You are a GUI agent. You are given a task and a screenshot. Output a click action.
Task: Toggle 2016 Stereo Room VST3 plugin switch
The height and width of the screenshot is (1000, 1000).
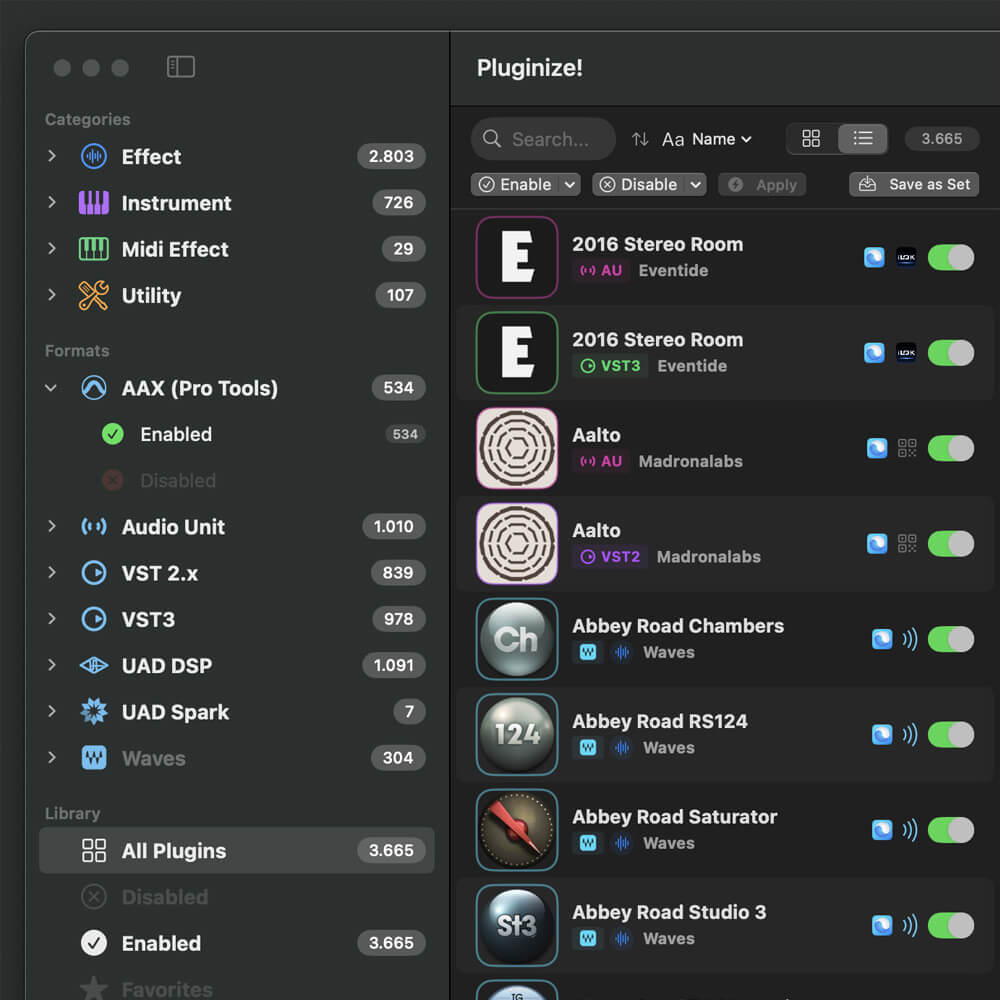pyautogui.click(x=951, y=353)
